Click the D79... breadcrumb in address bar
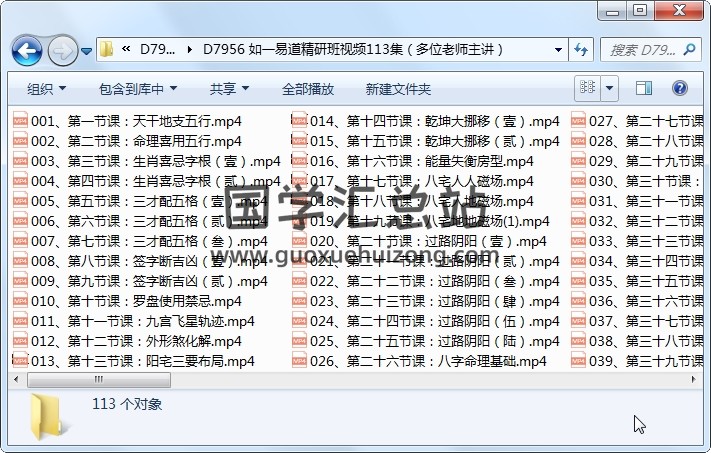 [x=158, y=49]
